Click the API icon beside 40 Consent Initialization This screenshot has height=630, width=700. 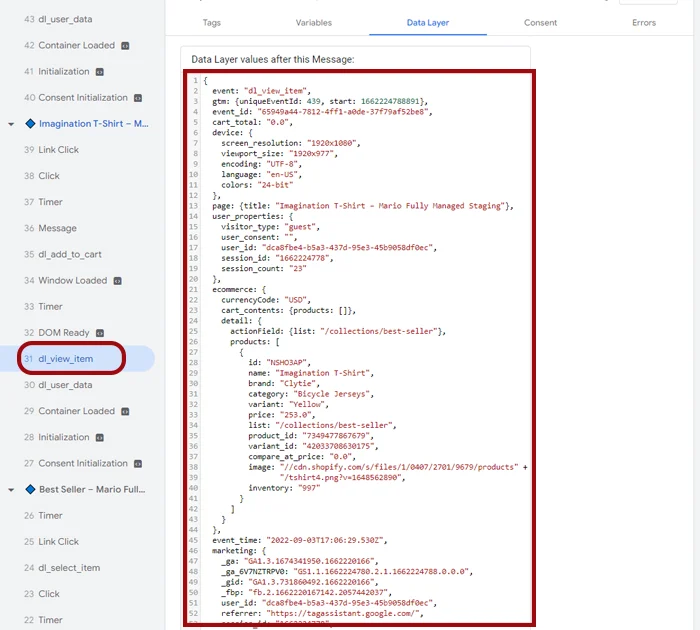(x=138, y=98)
